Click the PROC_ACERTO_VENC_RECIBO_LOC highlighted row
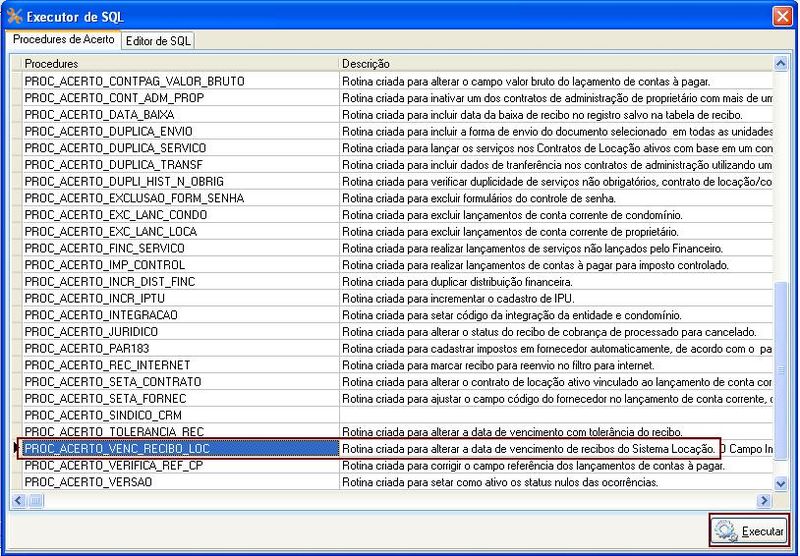800x556 pixels. coord(180,449)
